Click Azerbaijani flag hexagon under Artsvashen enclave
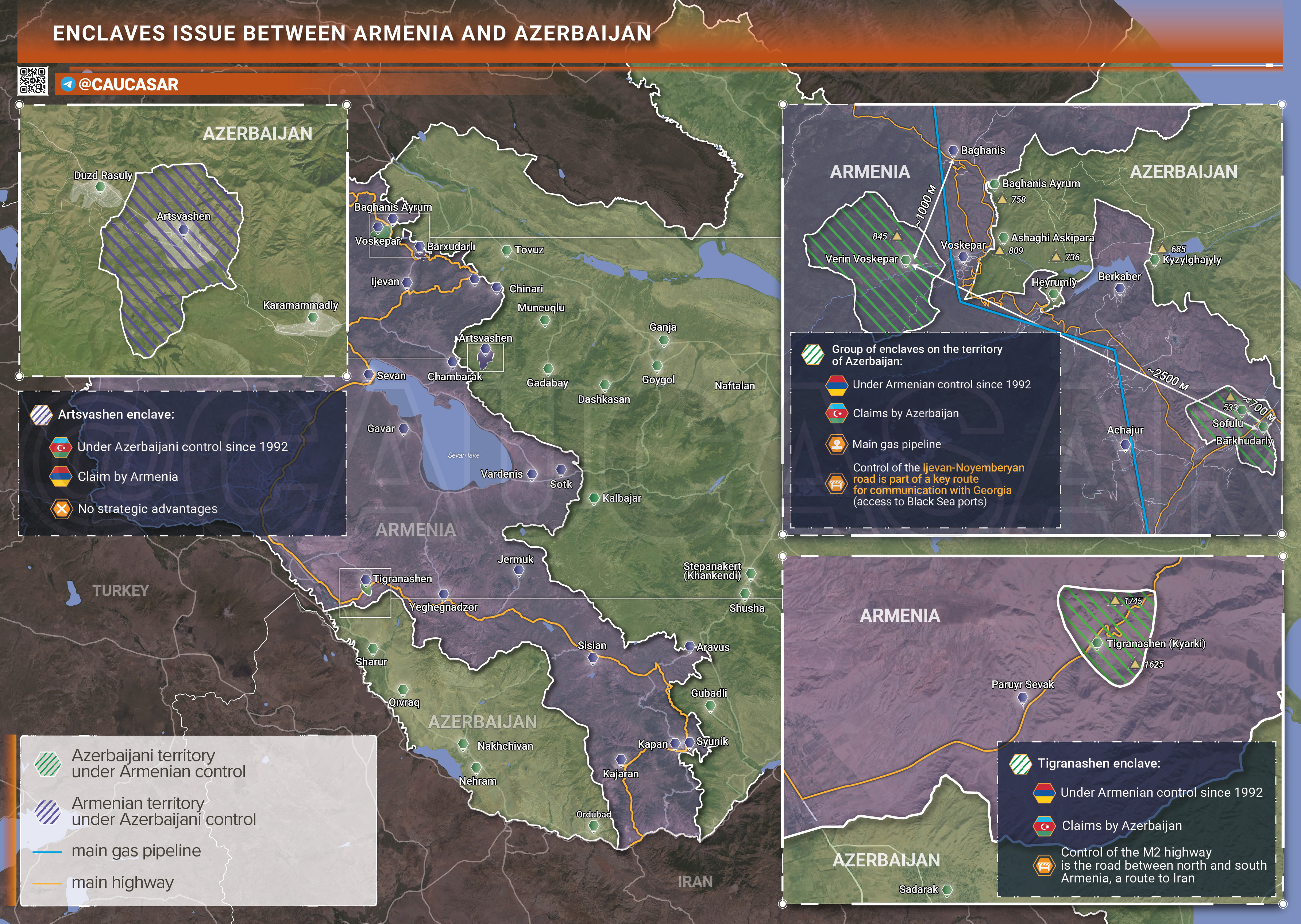Viewport: 1301px width, 924px height. click(60, 447)
